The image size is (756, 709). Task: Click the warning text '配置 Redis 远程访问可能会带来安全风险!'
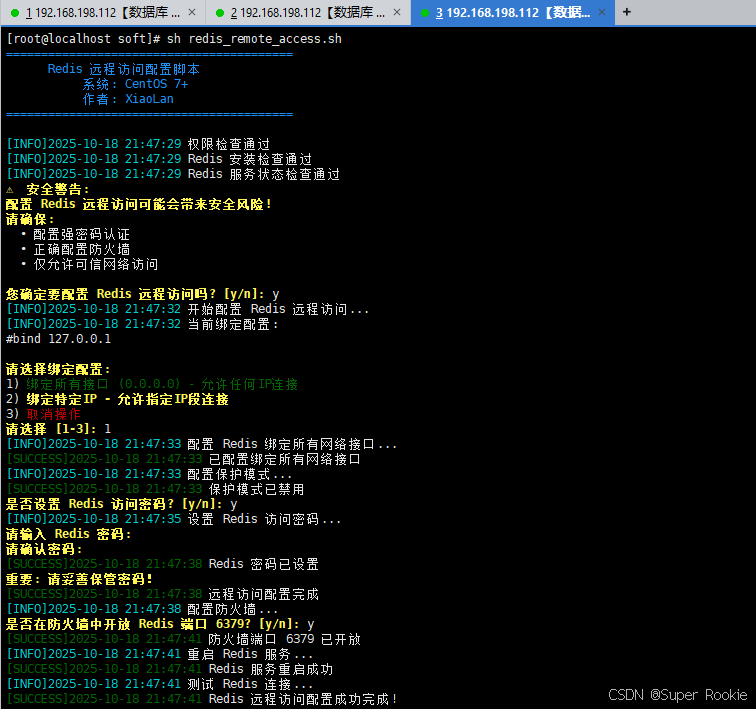point(138,204)
